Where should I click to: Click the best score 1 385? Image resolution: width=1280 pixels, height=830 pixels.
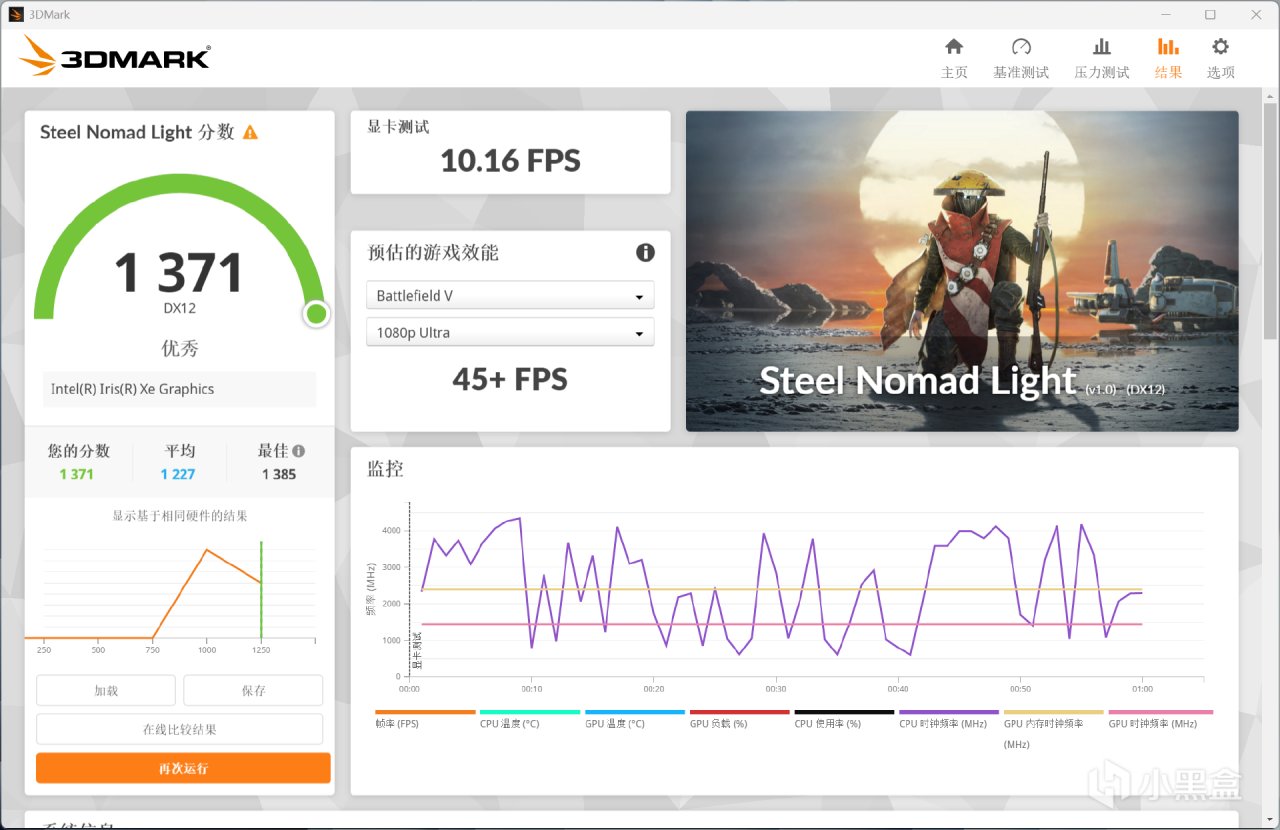[279, 474]
